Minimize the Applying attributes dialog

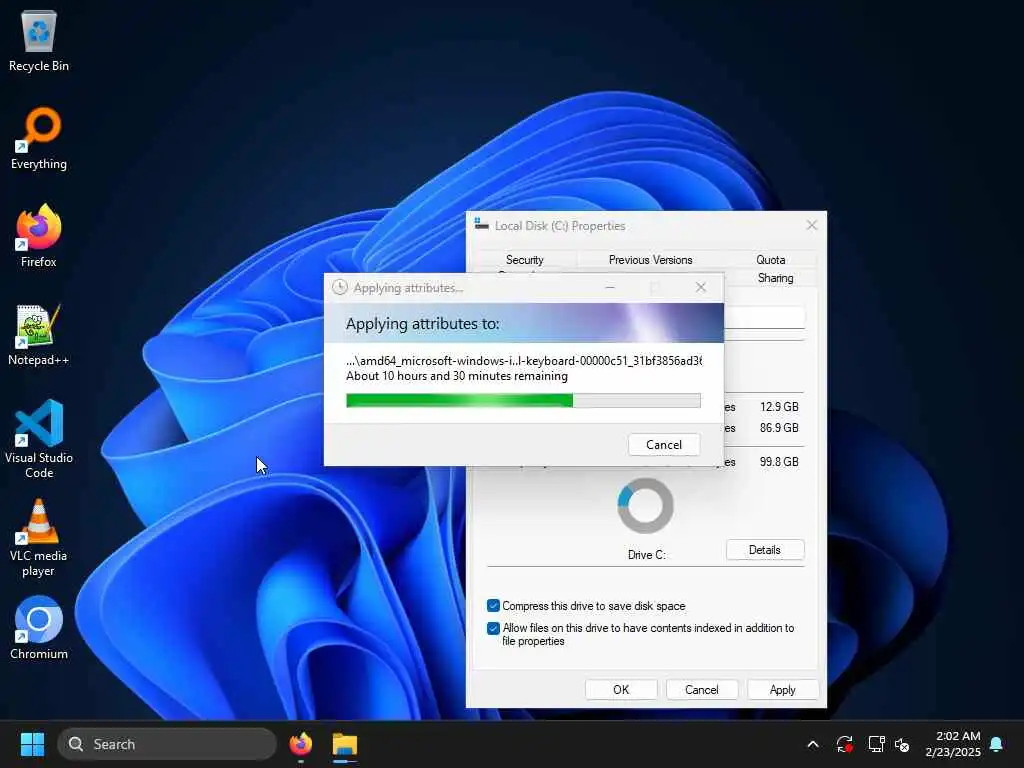609,287
